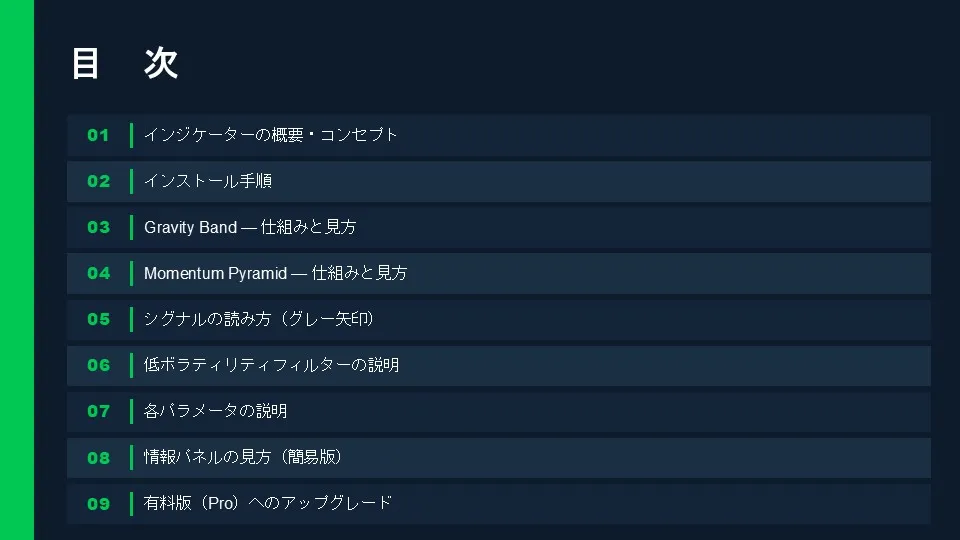Screen dimensions: 960x540
Task: Click the section number 08
Action: (98, 457)
